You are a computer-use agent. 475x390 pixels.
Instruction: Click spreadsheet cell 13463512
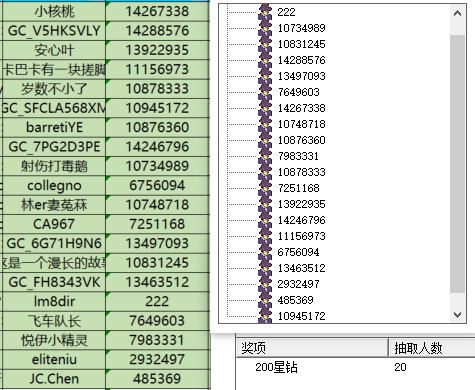click(157, 282)
